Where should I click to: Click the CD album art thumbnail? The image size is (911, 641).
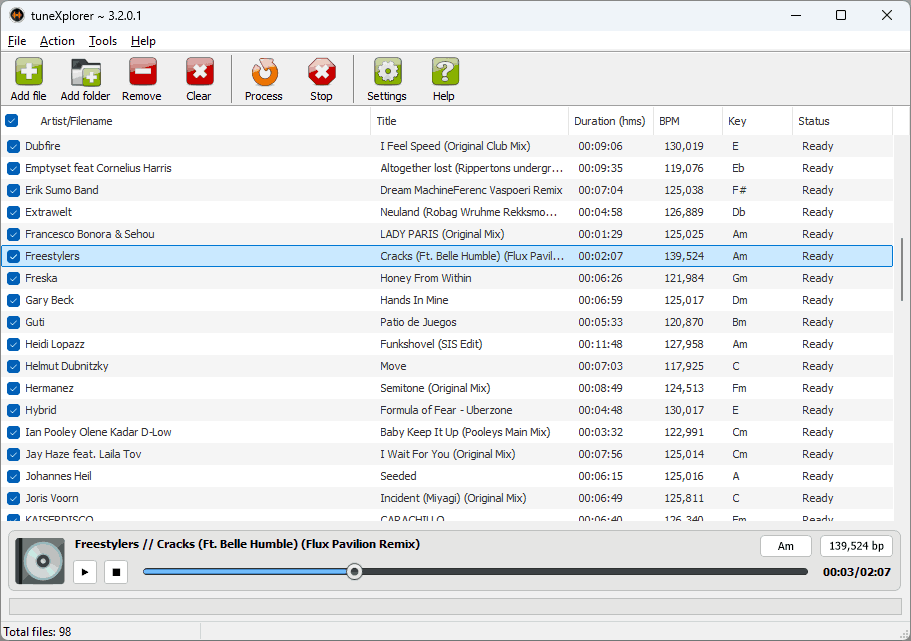click(x=40, y=561)
